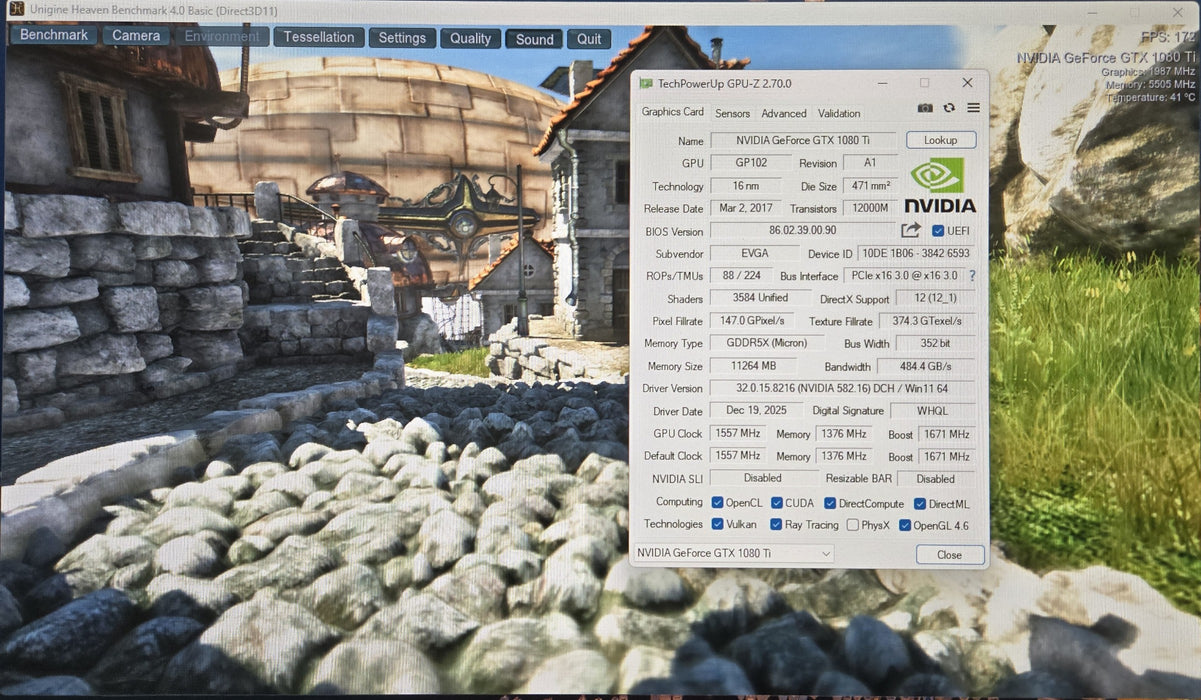Click Tessellation in Heaven menu bar
The image size is (1201, 700).
(319, 37)
